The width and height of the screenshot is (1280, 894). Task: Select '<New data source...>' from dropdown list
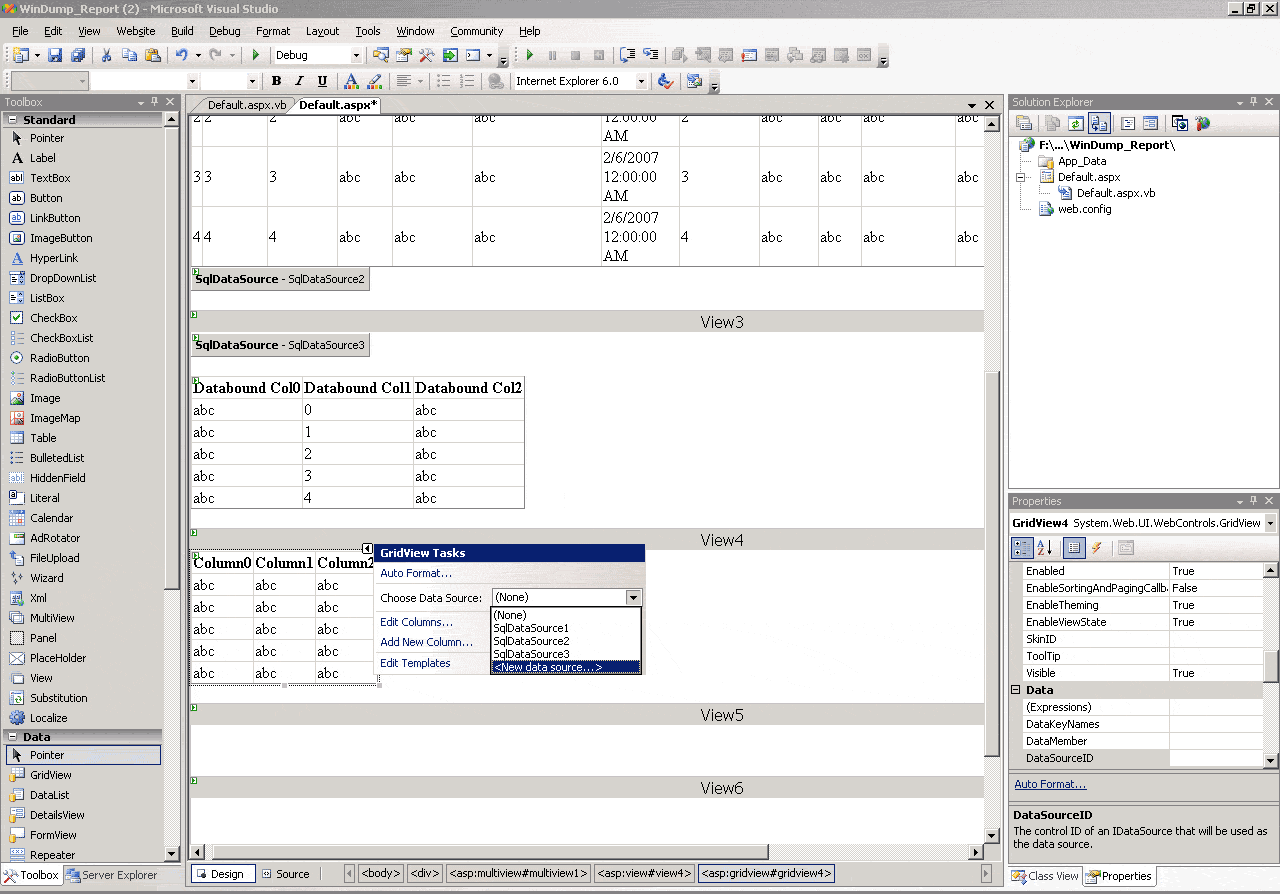click(x=548, y=667)
